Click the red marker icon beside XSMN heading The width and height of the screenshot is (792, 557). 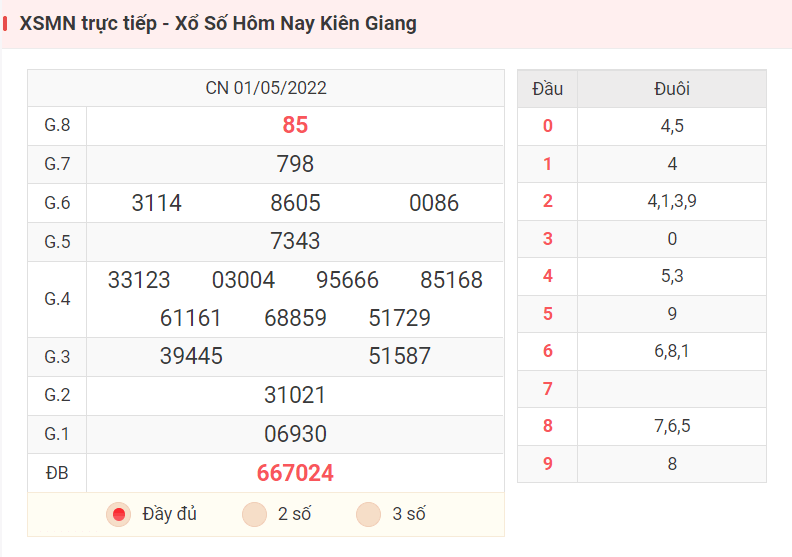click(x=5, y=24)
